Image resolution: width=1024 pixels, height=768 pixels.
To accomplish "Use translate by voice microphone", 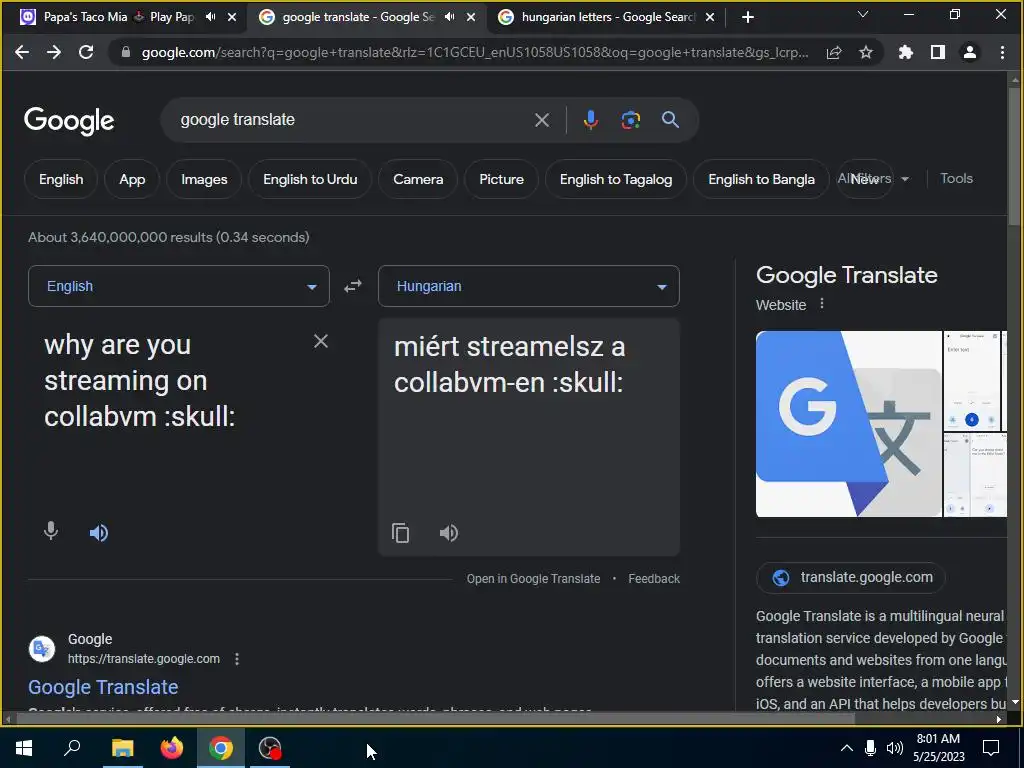I will (51, 532).
